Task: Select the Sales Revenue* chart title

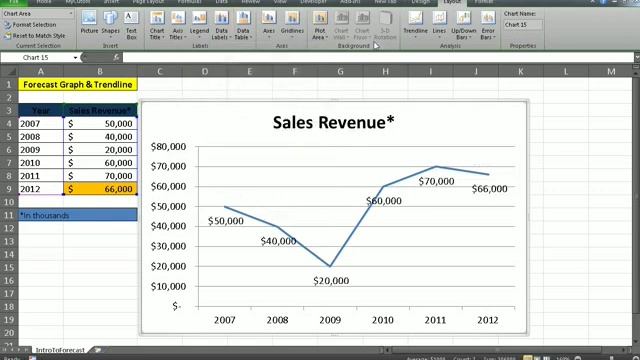Action: click(x=333, y=122)
